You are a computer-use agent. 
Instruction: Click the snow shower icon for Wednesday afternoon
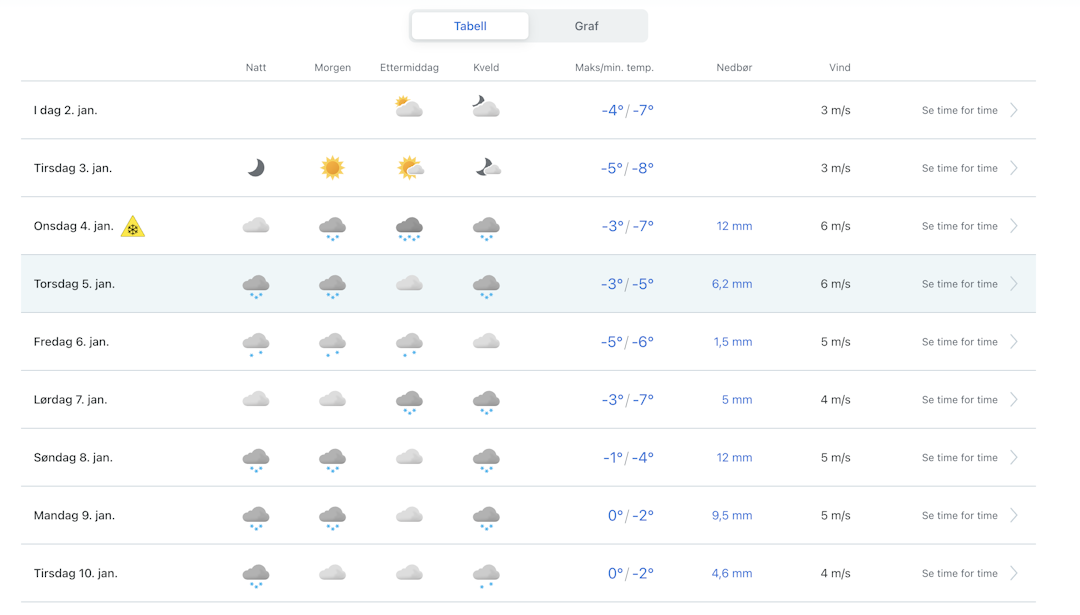tap(409, 226)
